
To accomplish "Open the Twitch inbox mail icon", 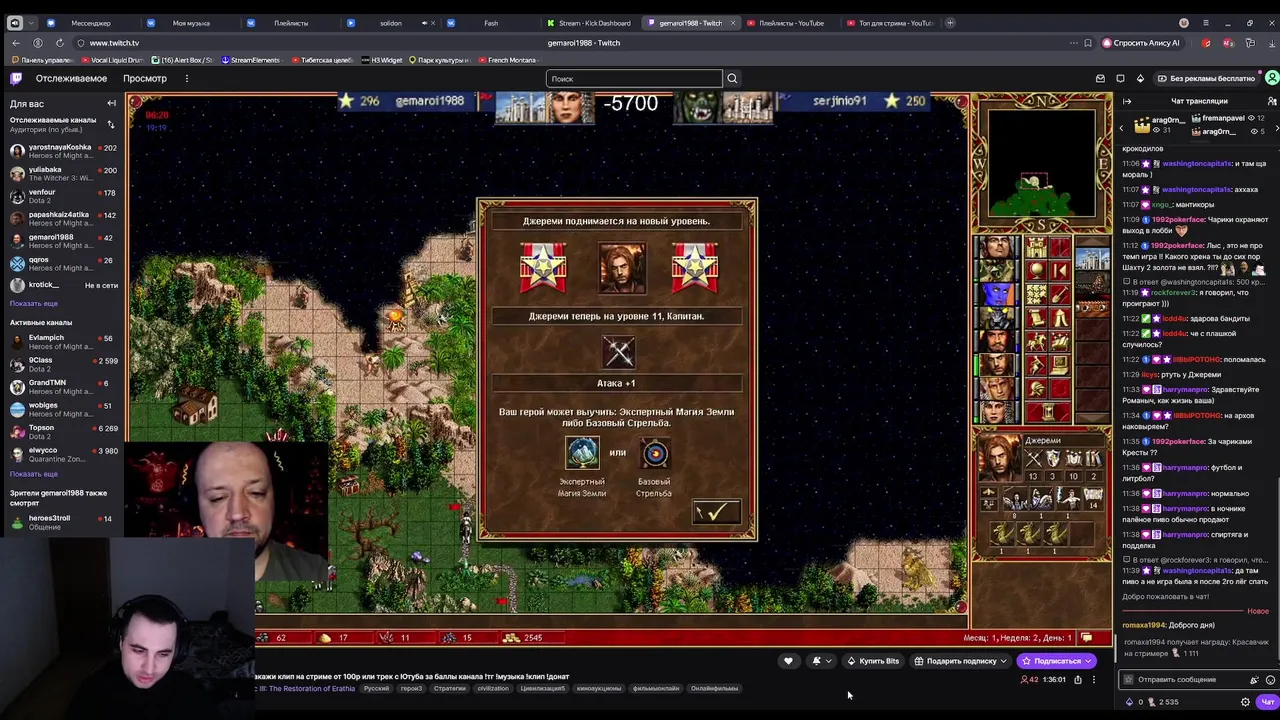I will click(1100, 78).
